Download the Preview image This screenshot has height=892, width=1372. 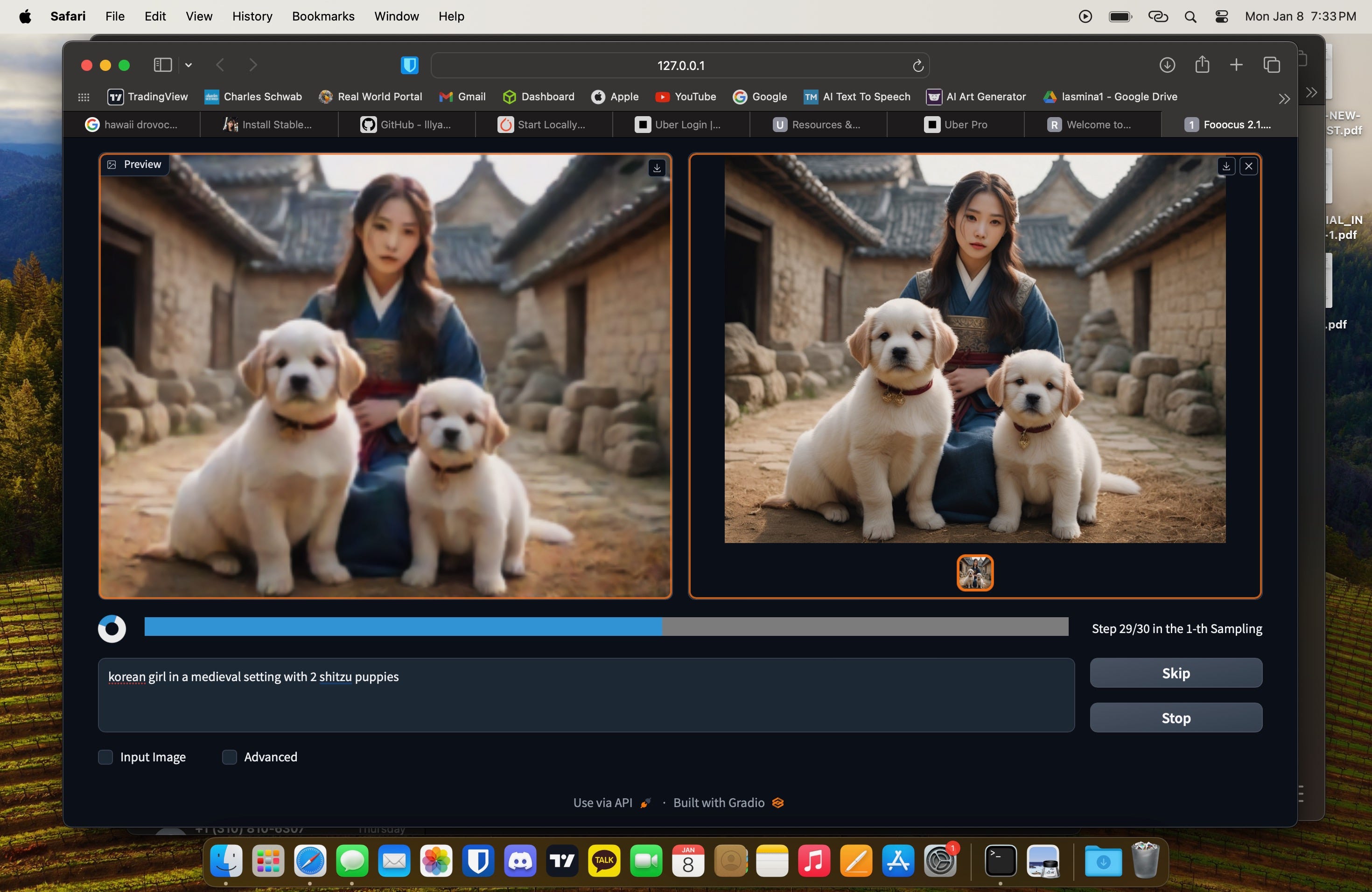657,167
